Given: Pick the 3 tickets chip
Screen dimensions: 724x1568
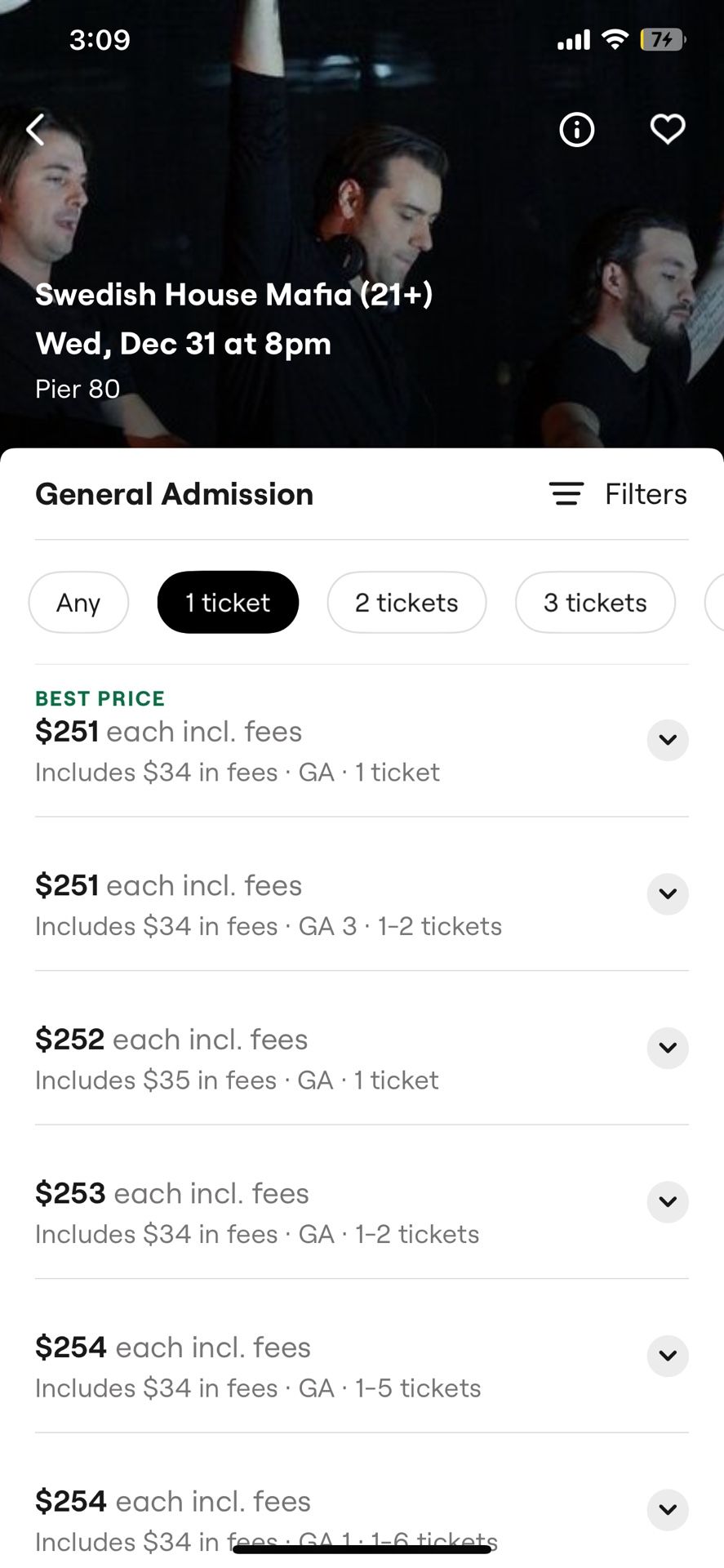Looking at the screenshot, I should coord(595,603).
